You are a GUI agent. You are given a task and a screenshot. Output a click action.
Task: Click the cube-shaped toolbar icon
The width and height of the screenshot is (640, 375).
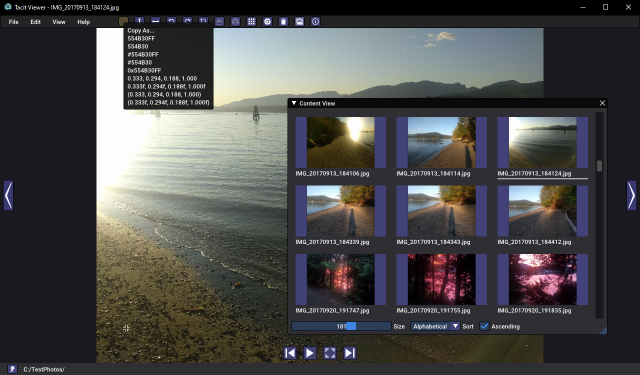coord(236,22)
